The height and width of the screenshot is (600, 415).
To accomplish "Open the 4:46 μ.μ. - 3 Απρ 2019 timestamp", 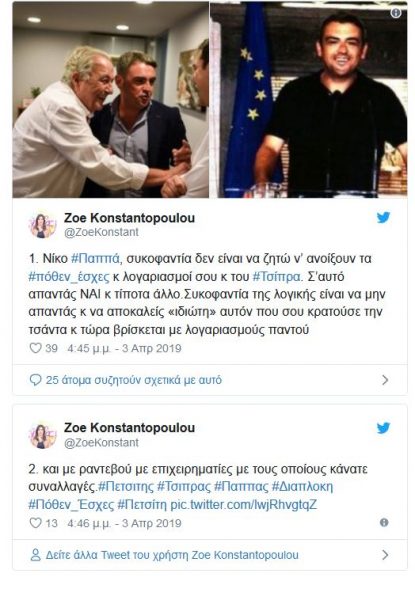I will click(x=124, y=523).
